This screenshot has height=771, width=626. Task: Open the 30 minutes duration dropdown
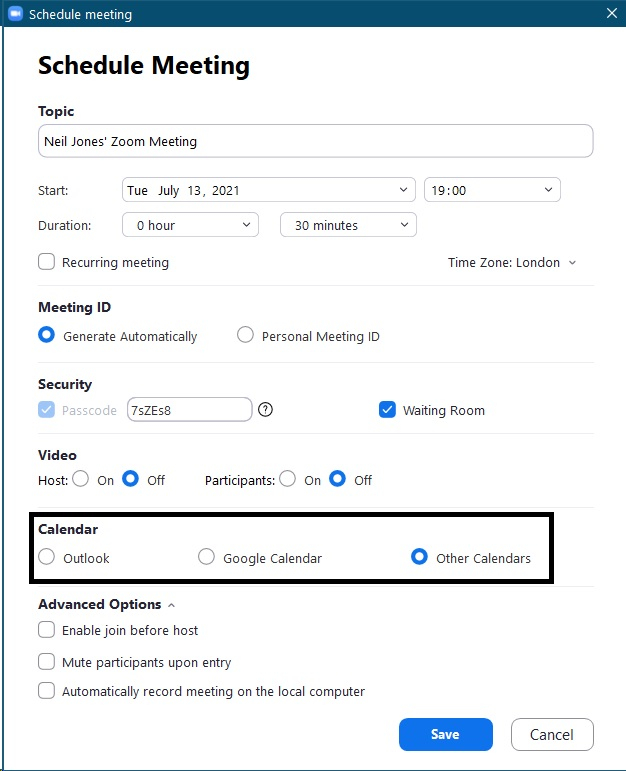pyautogui.click(x=348, y=225)
